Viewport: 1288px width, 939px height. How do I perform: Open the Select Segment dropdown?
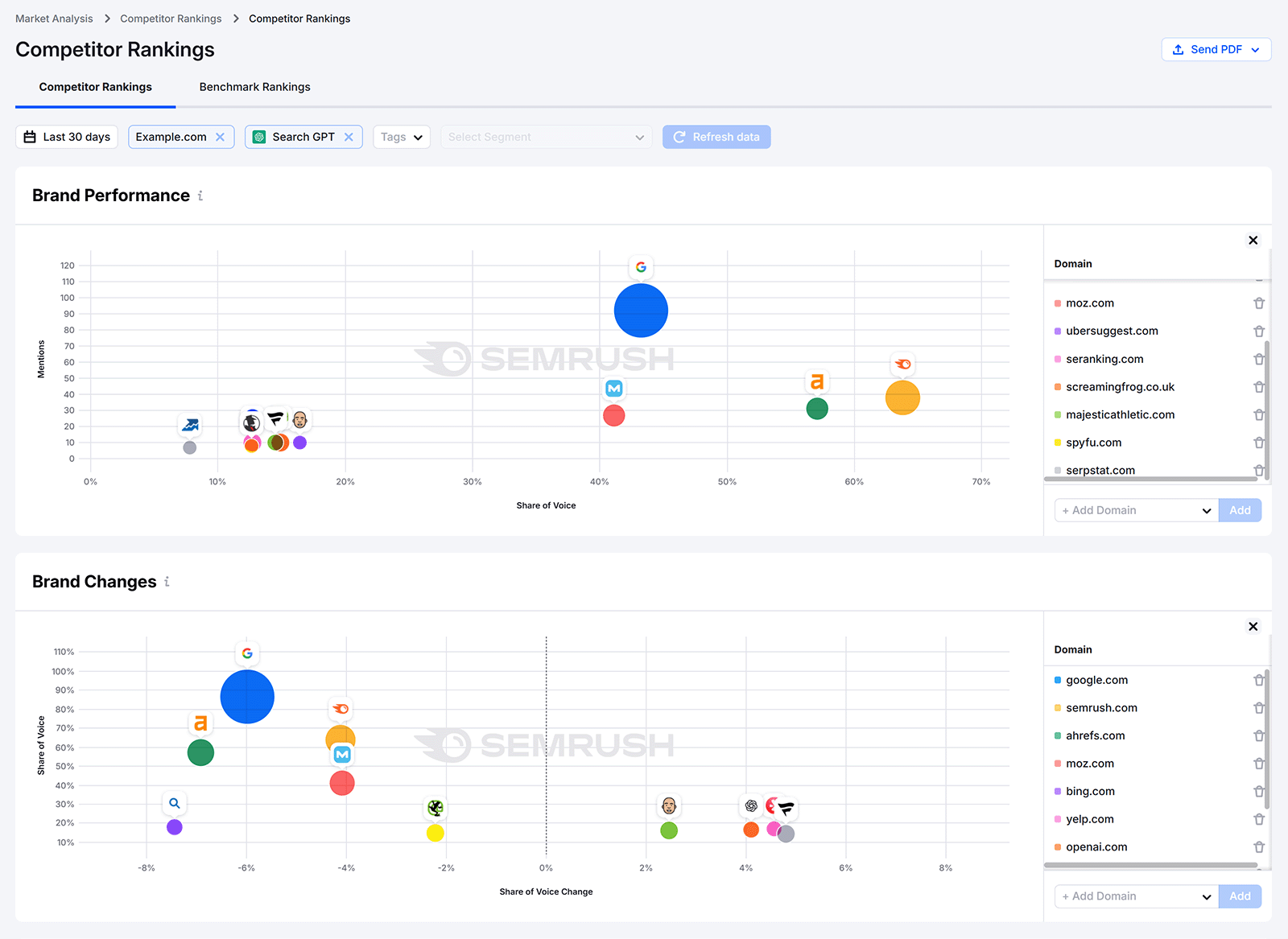546,137
